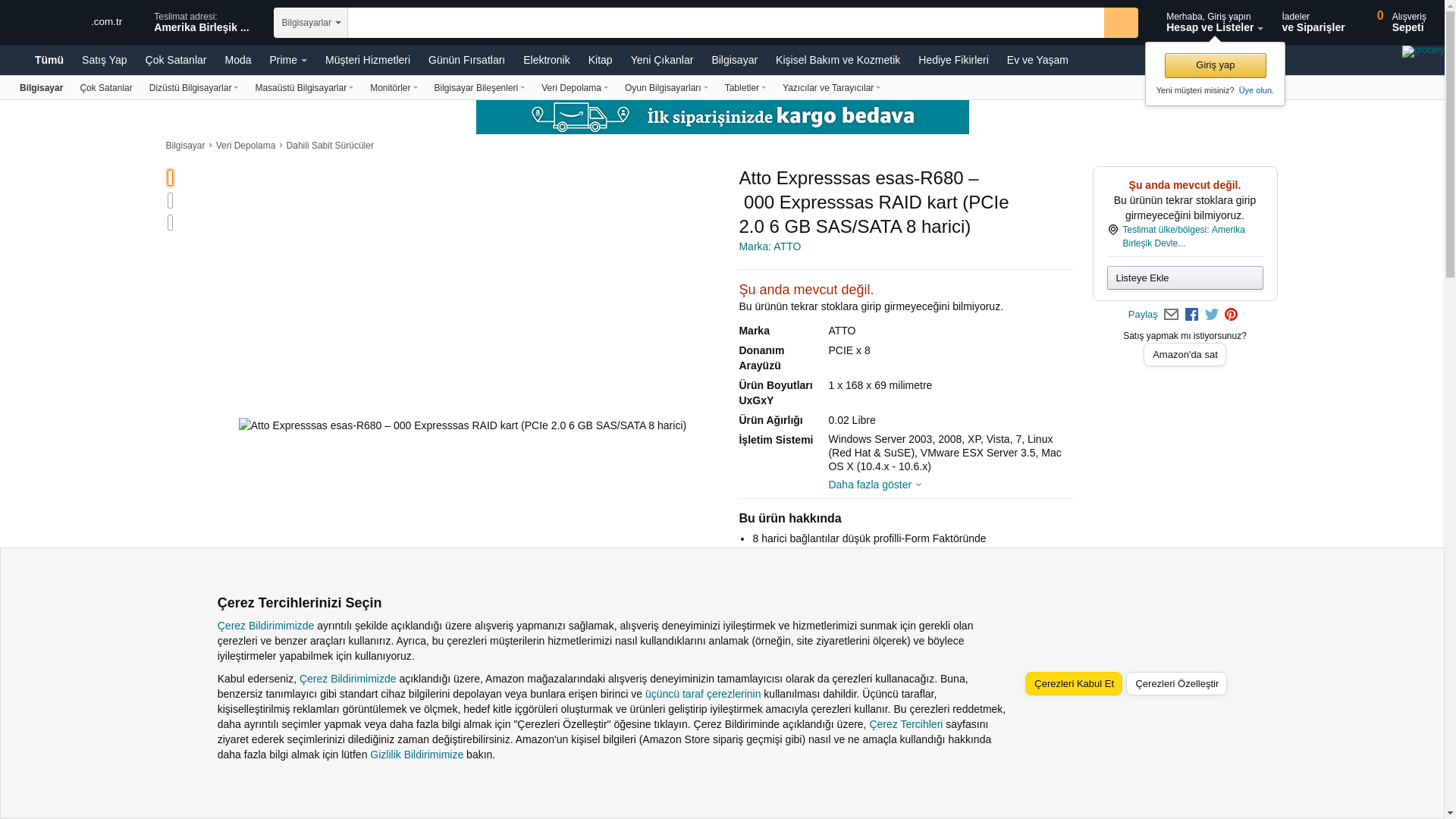
Task: Open Kitap in the navigation bar
Action: coord(600,60)
